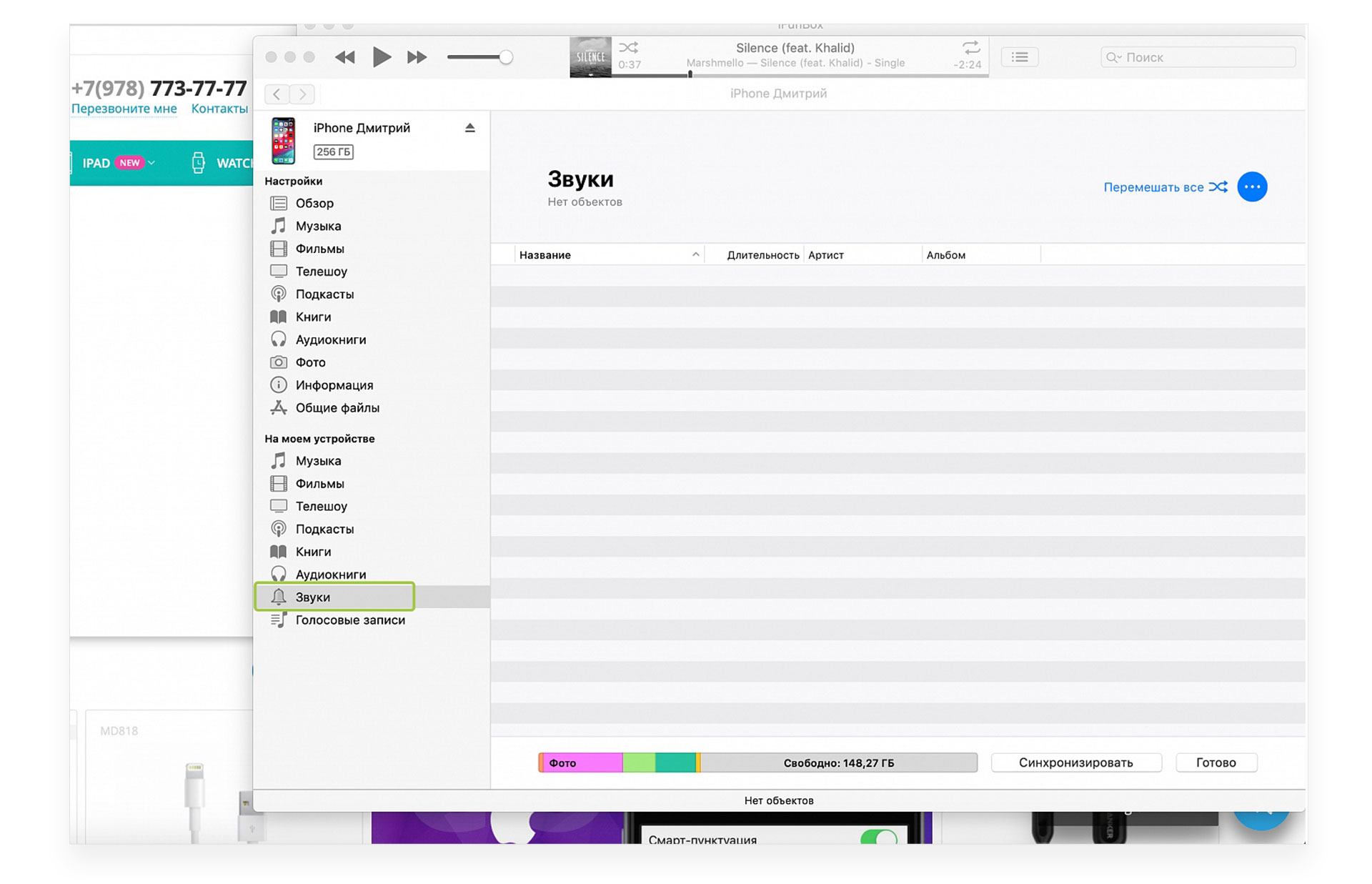Click Контакты link on background webpage
Viewport: 1372px width, 884px height.
tap(219, 109)
